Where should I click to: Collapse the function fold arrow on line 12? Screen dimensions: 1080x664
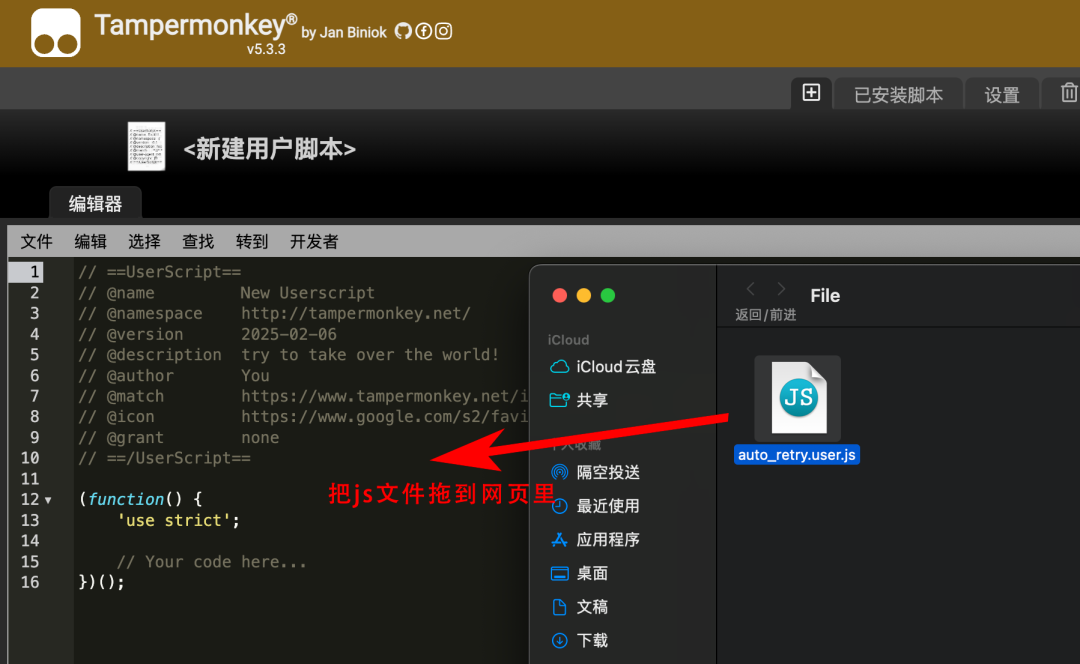coord(48,500)
